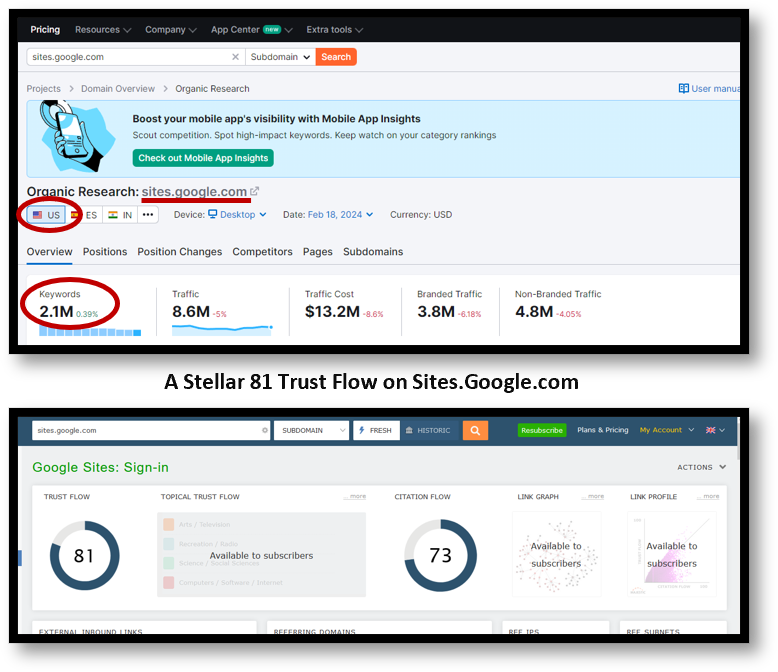Open the UK flag language selector
Viewport: 778px width, 672px height.
(x=715, y=430)
